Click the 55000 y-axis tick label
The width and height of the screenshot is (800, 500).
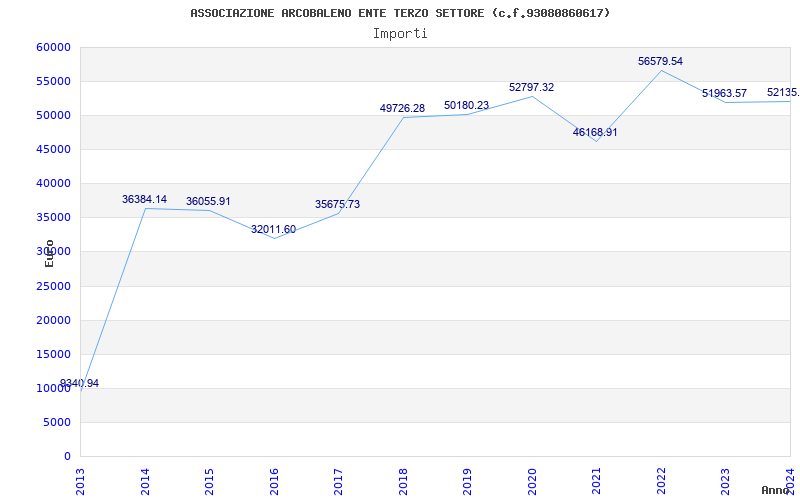point(54,82)
